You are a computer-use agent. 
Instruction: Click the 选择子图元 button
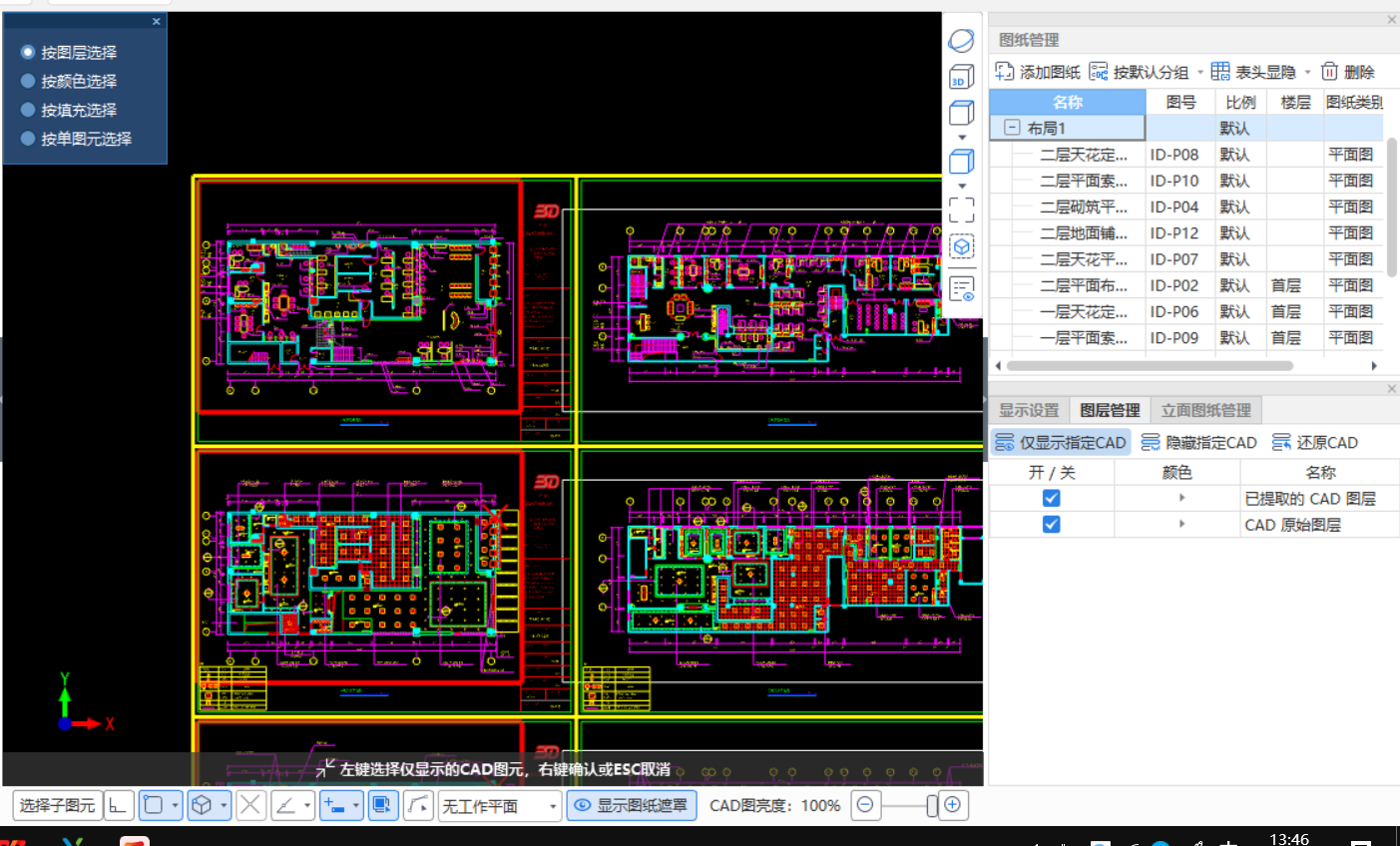tap(57, 805)
